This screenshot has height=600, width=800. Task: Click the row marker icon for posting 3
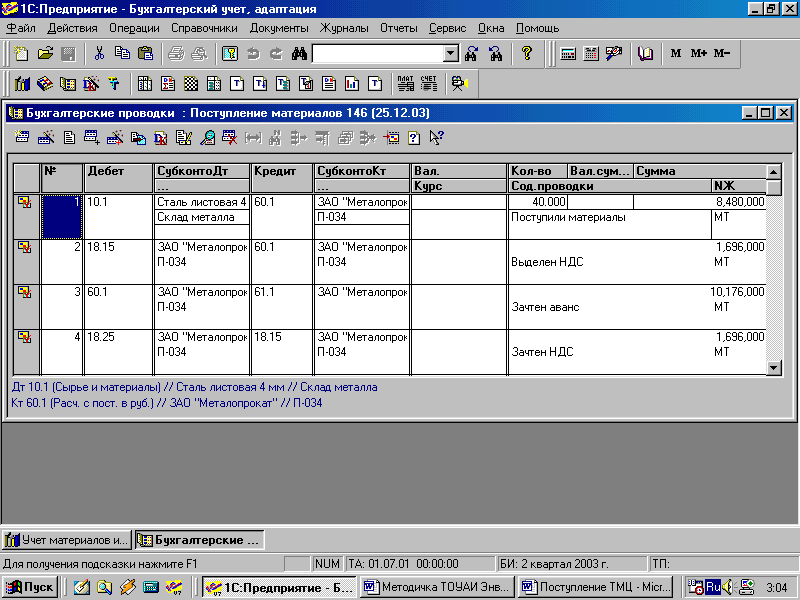(x=25, y=292)
